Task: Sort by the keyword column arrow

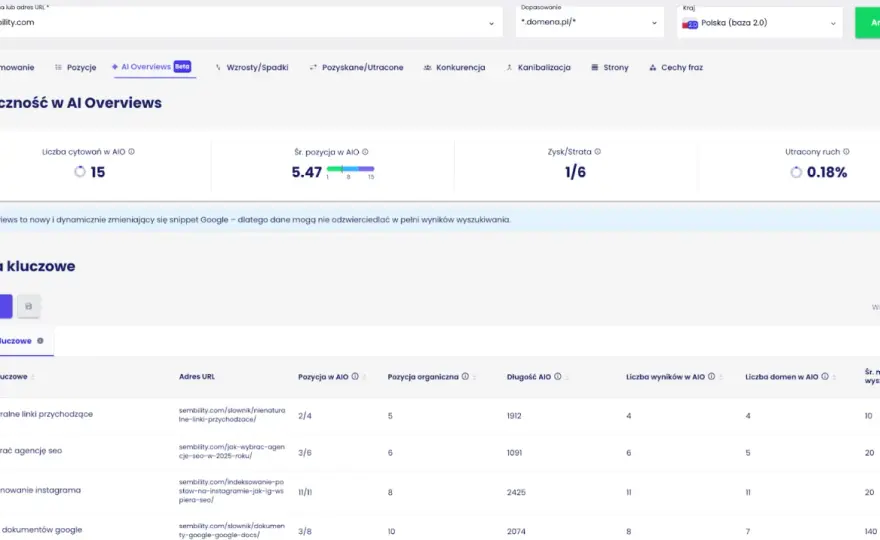Action: 33,377
